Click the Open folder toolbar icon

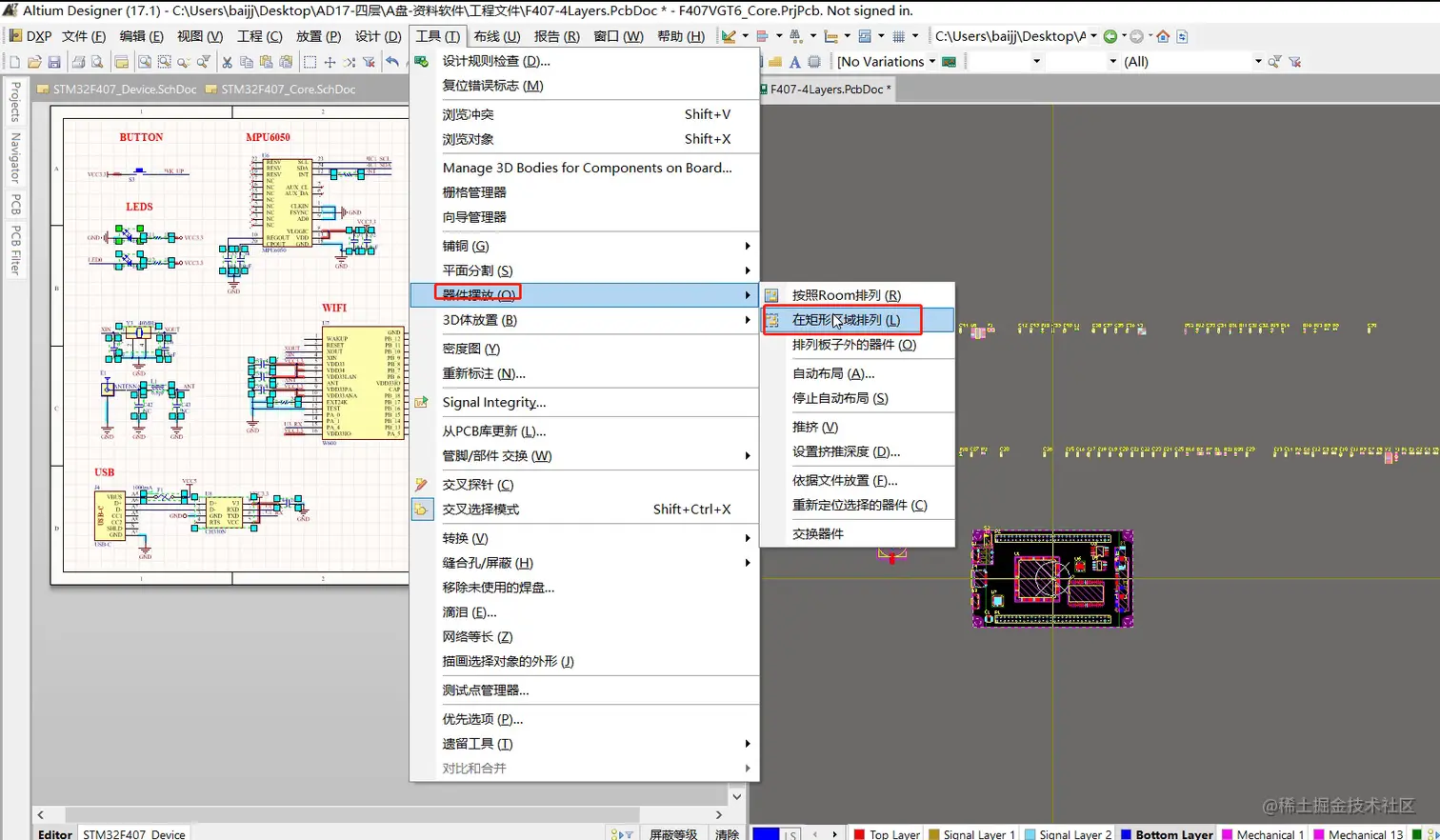click(x=34, y=62)
